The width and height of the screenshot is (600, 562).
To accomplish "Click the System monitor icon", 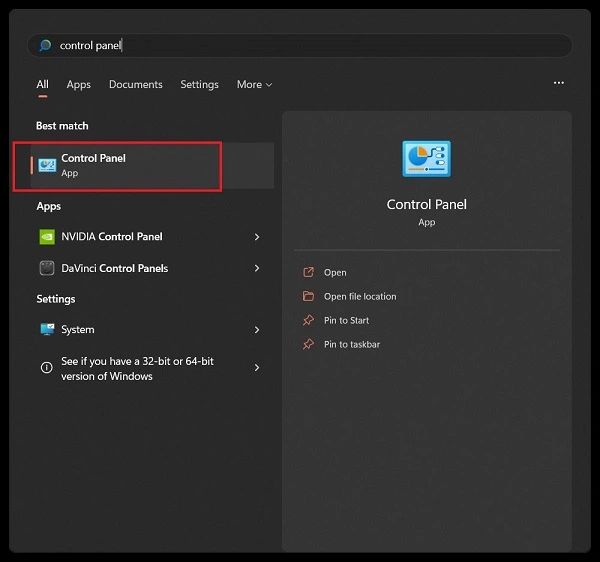I will pos(47,329).
